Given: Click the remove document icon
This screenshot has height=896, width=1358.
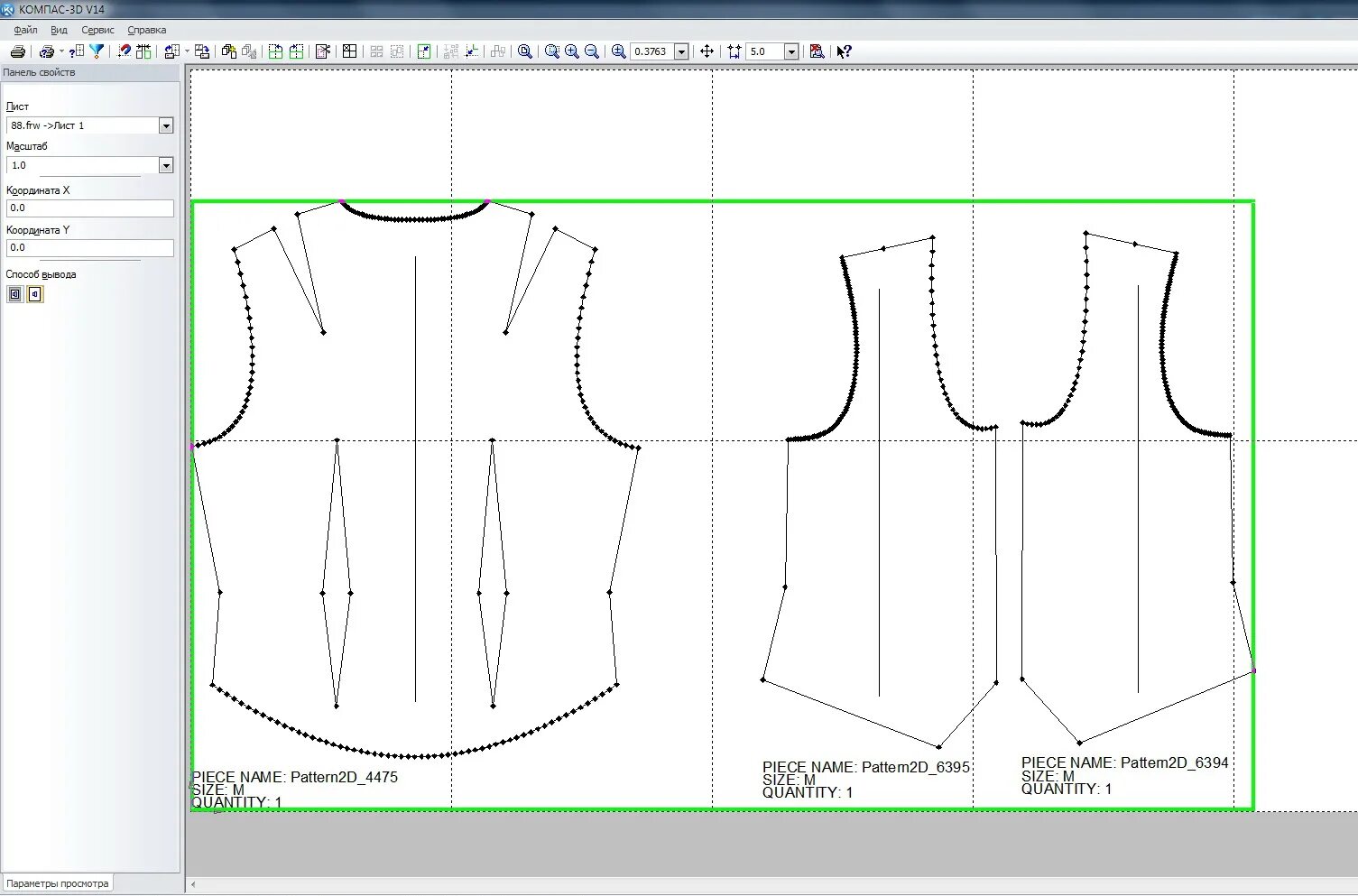Looking at the screenshot, I should tap(249, 51).
